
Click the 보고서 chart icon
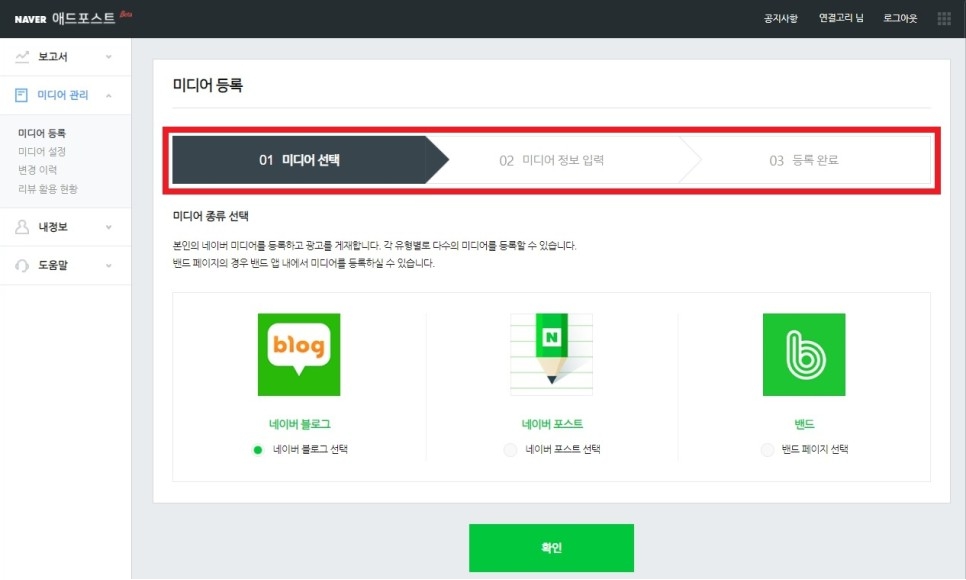point(22,57)
